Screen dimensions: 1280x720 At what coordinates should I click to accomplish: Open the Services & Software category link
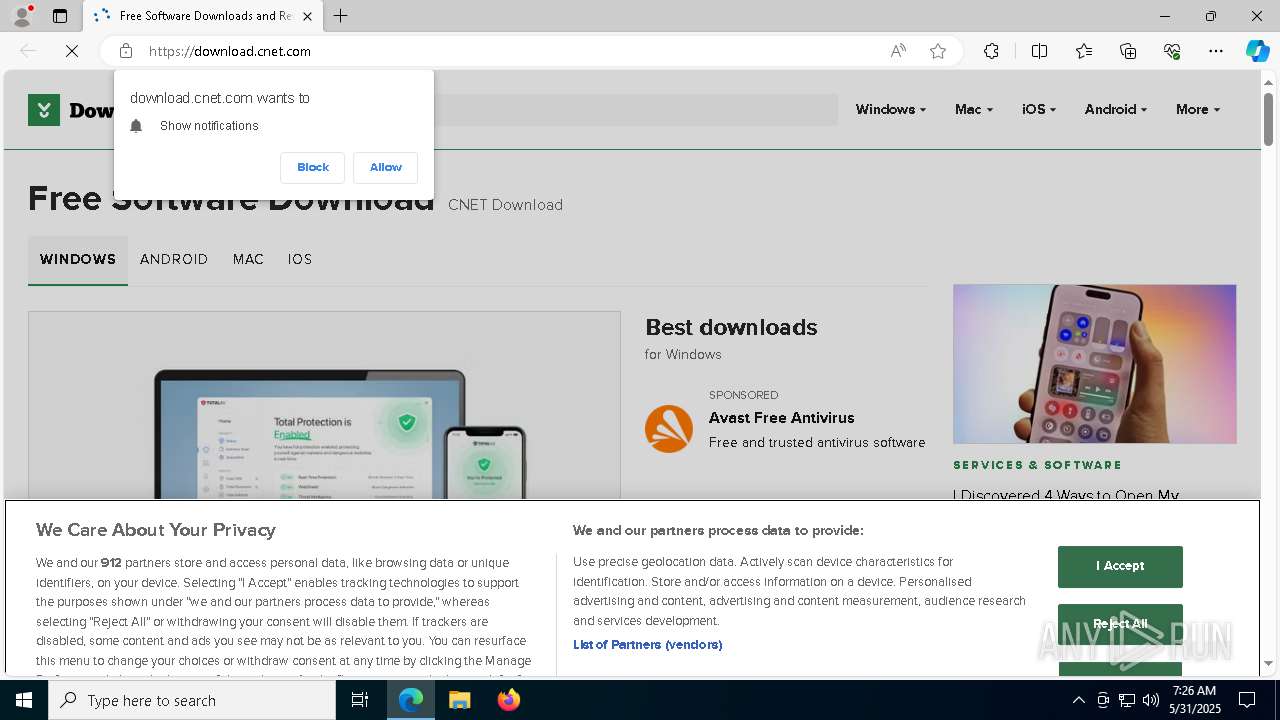click(1037, 465)
